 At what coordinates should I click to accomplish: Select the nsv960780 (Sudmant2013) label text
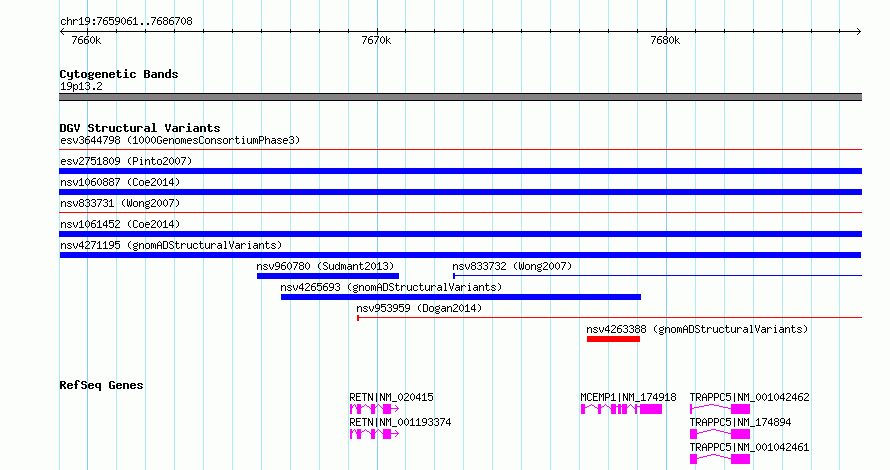(325, 266)
